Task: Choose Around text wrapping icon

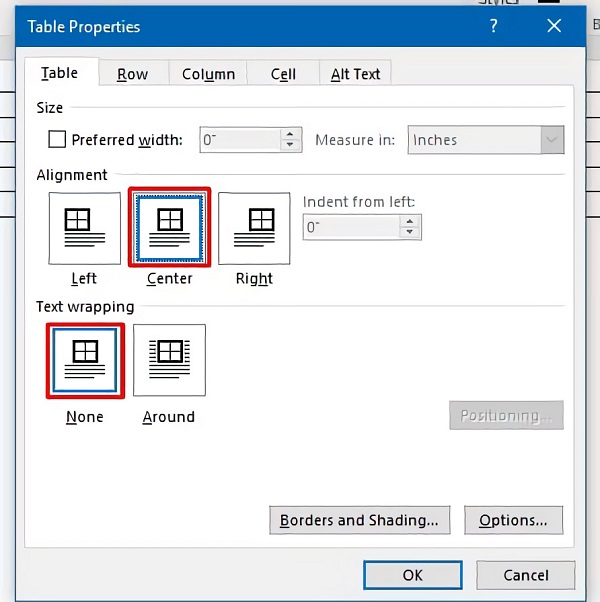Action: pyautogui.click(x=169, y=360)
